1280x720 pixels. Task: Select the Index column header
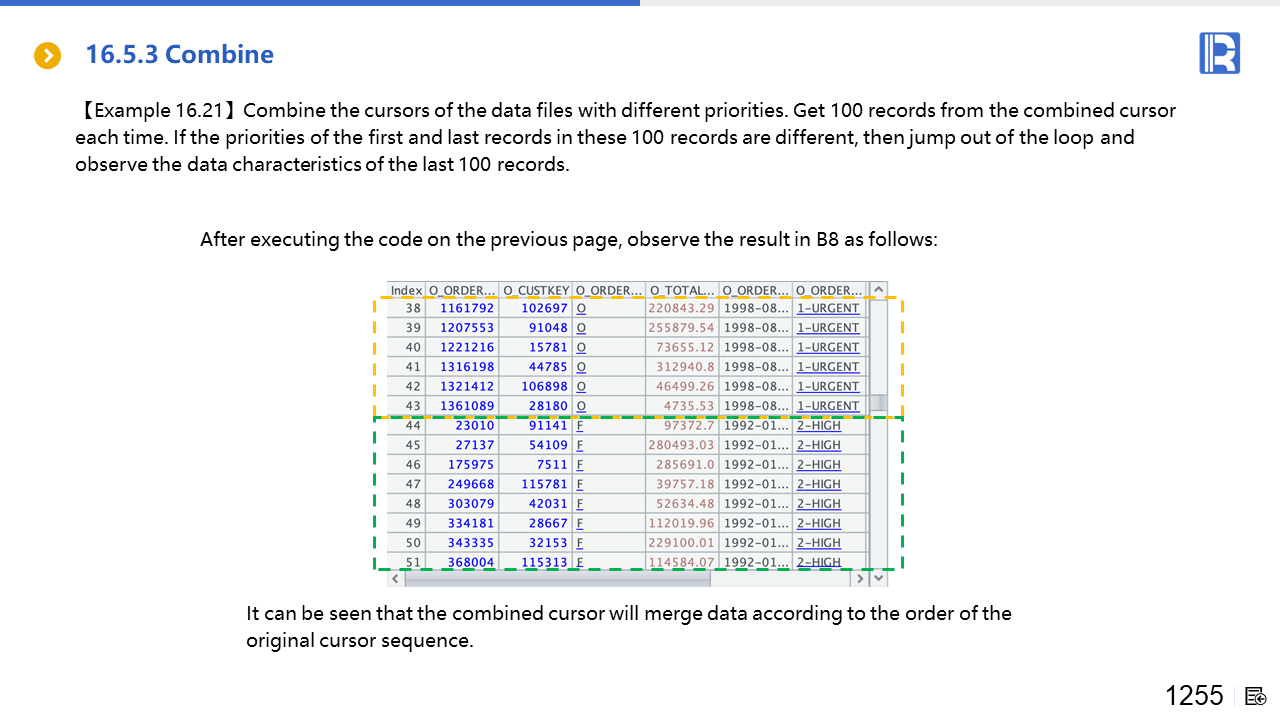click(x=406, y=291)
